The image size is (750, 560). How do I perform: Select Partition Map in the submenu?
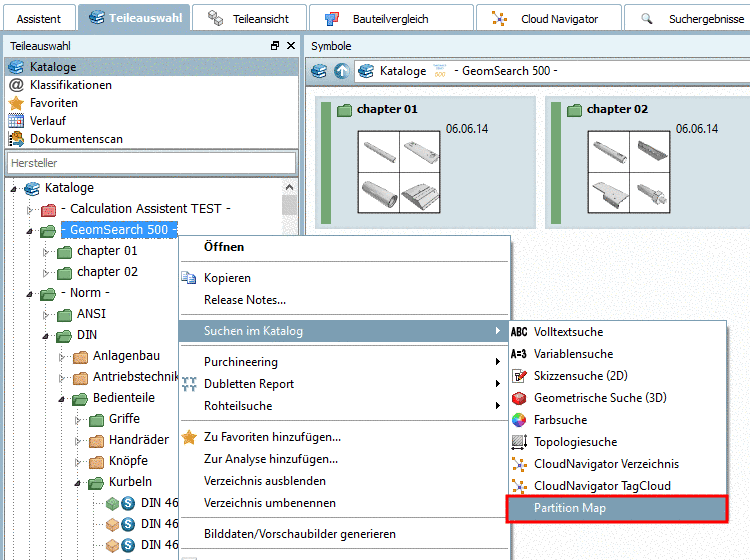pyautogui.click(x=618, y=508)
